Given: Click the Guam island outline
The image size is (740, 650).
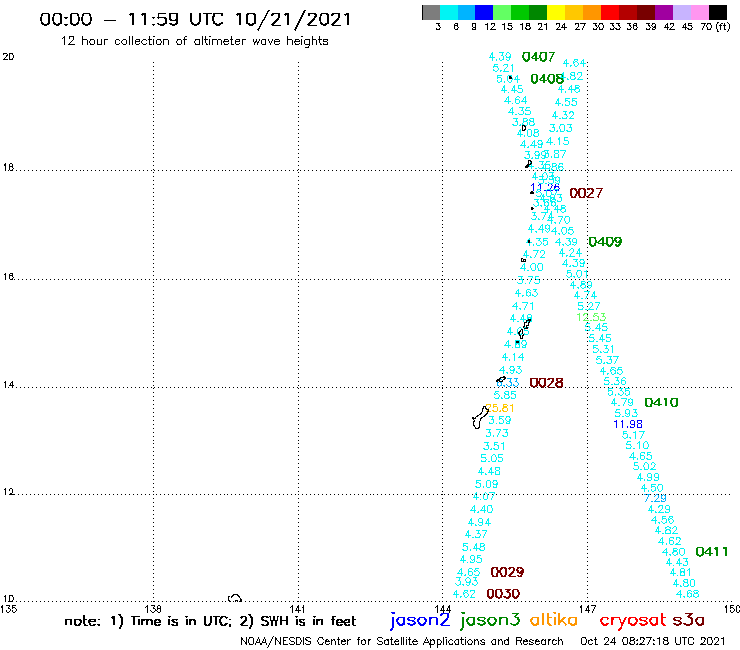Looking at the screenshot, I should click(x=480, y=417).
